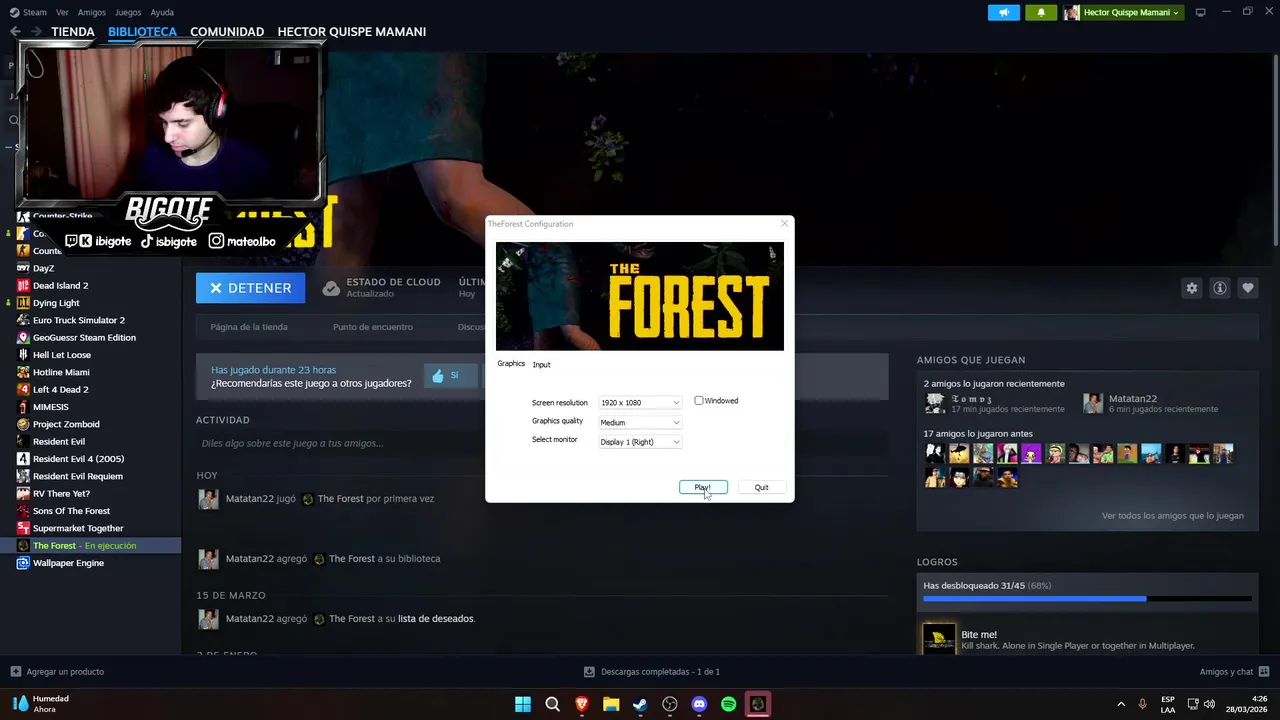
Task: Open OBS Studio from the taskbar
Action: click(x=670, y=704)
